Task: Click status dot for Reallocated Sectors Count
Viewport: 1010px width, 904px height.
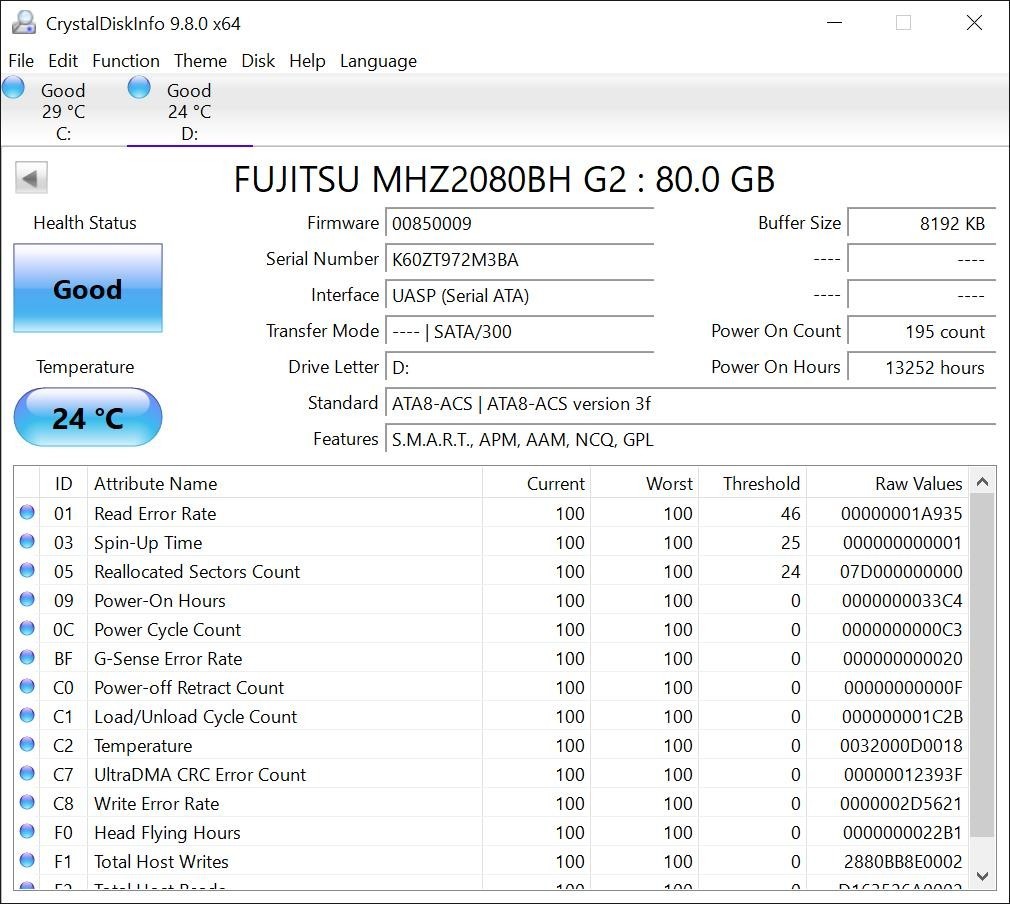Action: click(27, 570)
